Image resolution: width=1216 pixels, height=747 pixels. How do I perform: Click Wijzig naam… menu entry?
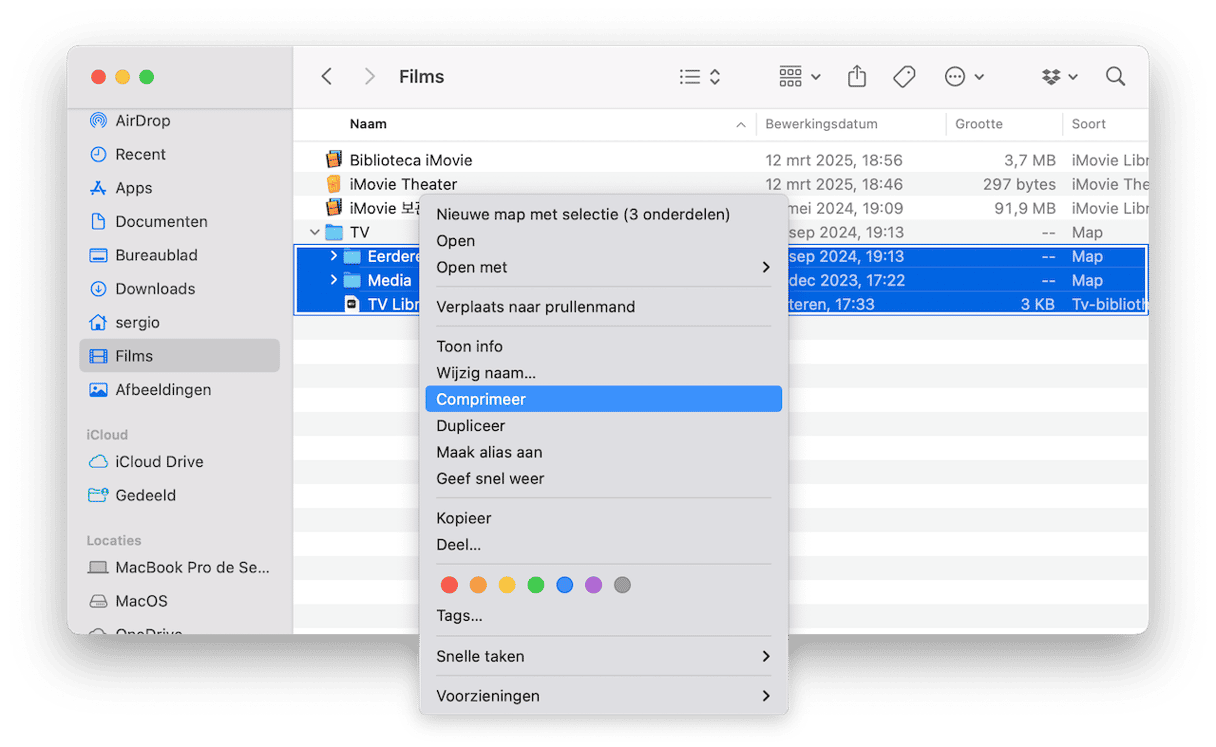pos(486,373)
